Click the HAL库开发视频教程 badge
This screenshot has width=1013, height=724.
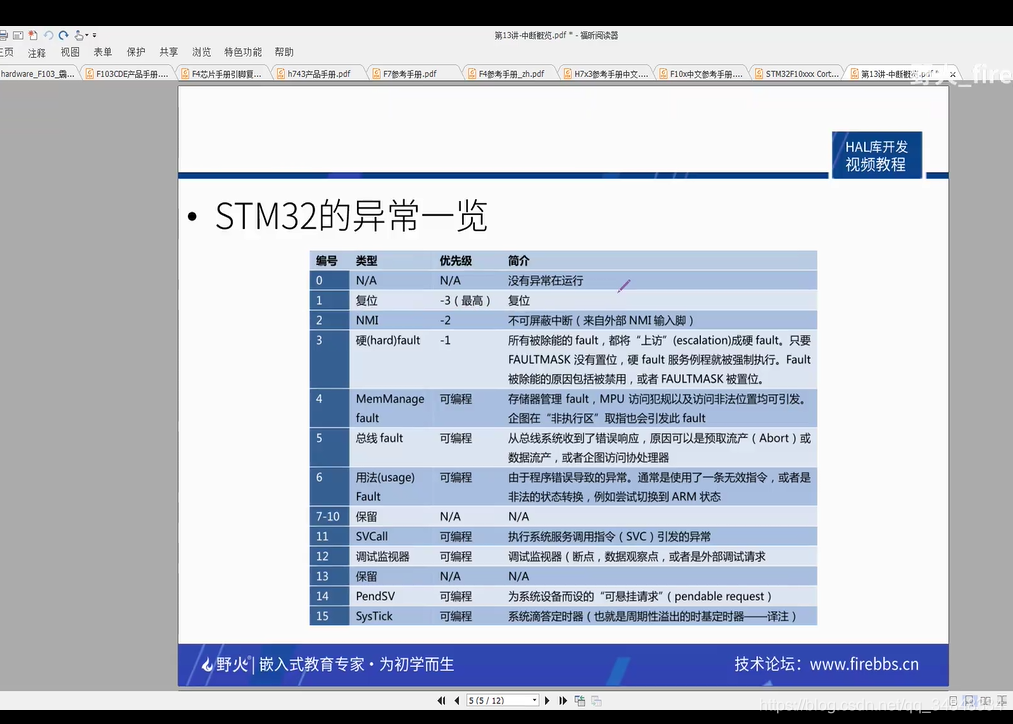coord(877,155)
